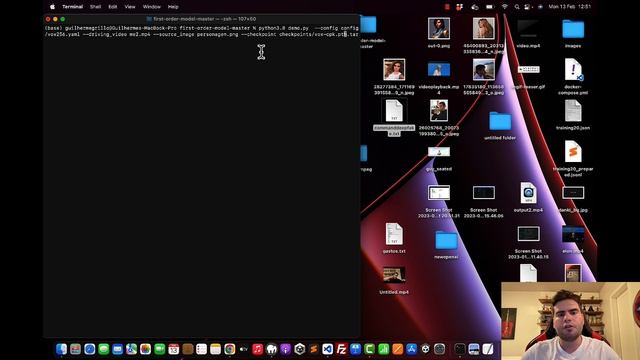Open the Terminal icon in the Dock
The width and height of the screenshot is (640, 360).
click(x=460, y=349)
